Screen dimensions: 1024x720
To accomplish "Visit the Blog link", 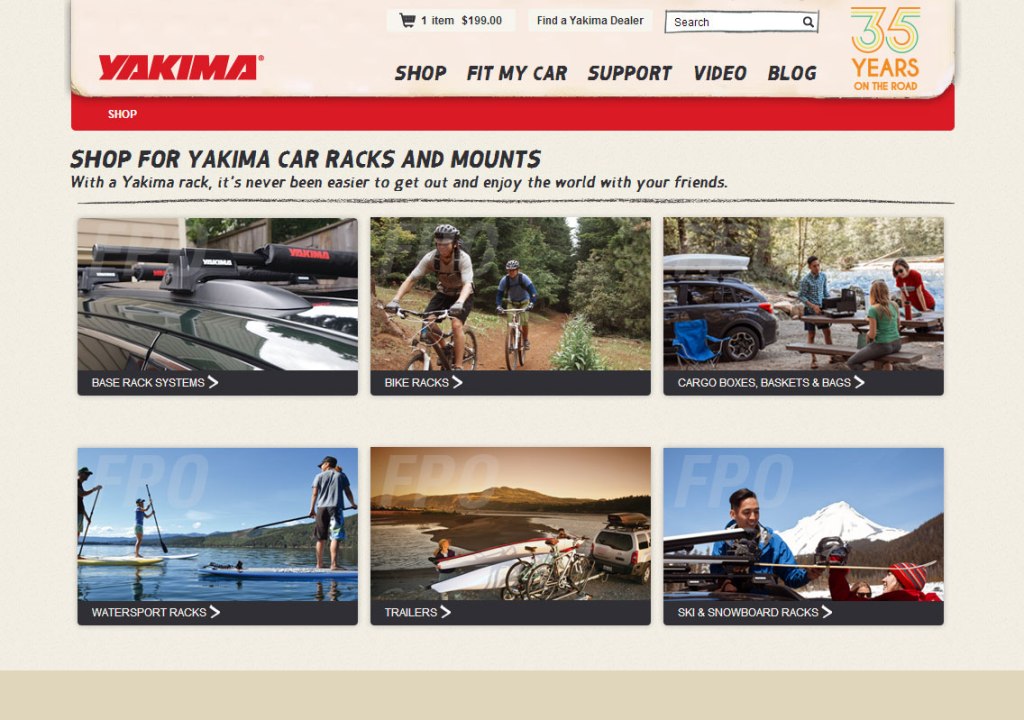I will (792, 73).
